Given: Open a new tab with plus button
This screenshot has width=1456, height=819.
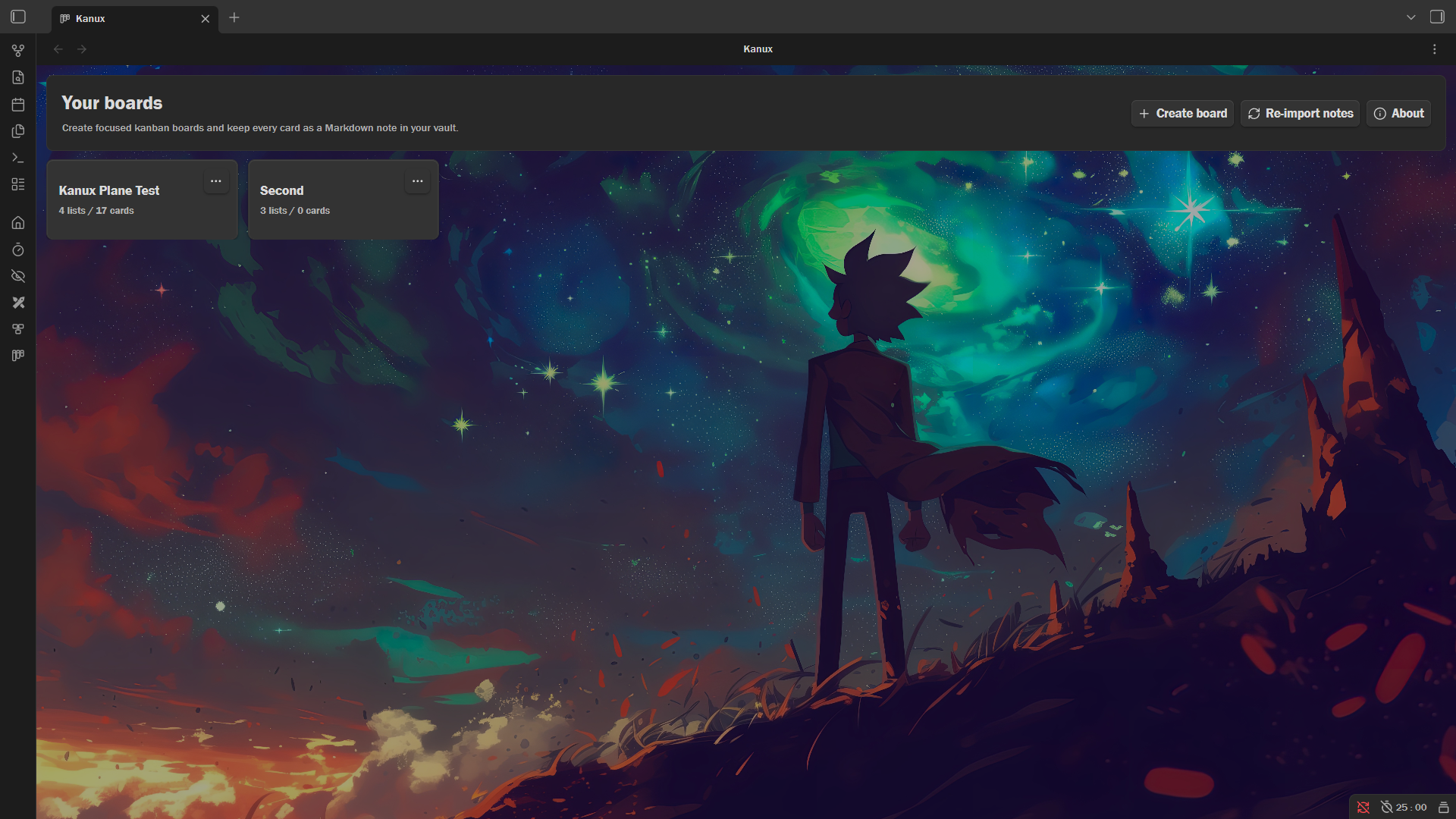Looking at the screenshot, I should 234,17.
